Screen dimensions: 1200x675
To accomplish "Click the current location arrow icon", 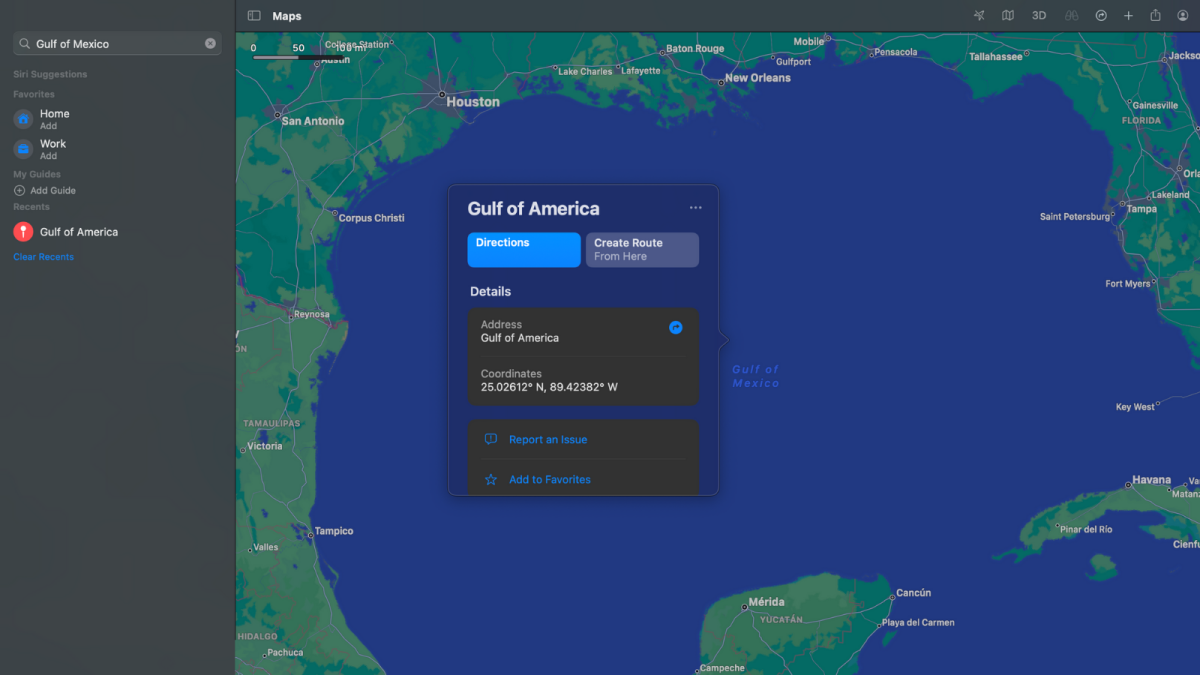I will tap(979, 16).
